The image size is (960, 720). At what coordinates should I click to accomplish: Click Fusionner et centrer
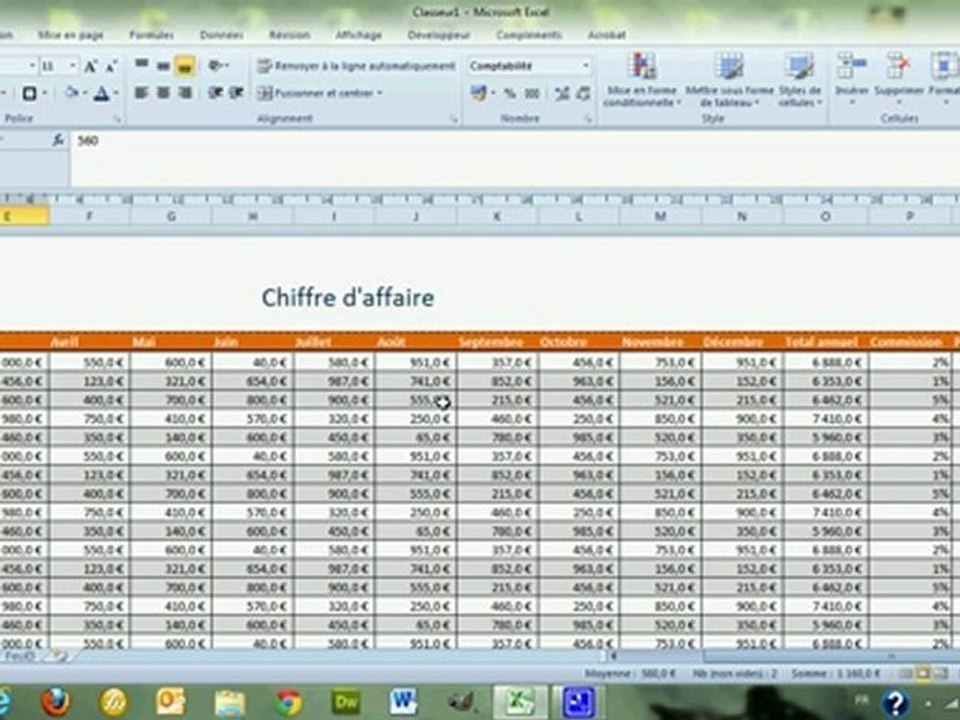(x=315, y=93)
